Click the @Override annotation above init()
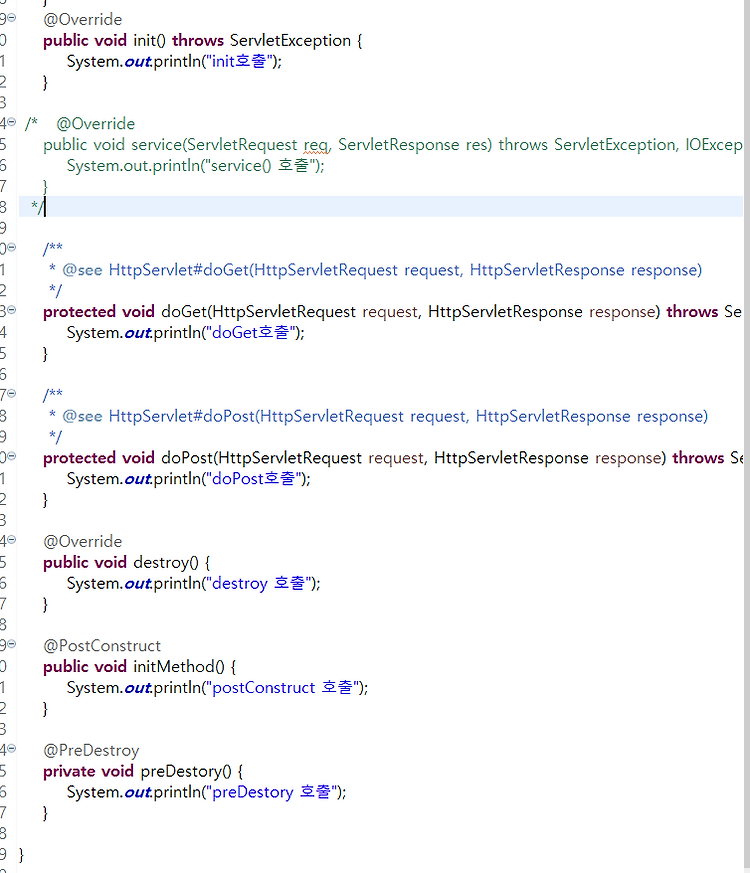 click(82, 19)
